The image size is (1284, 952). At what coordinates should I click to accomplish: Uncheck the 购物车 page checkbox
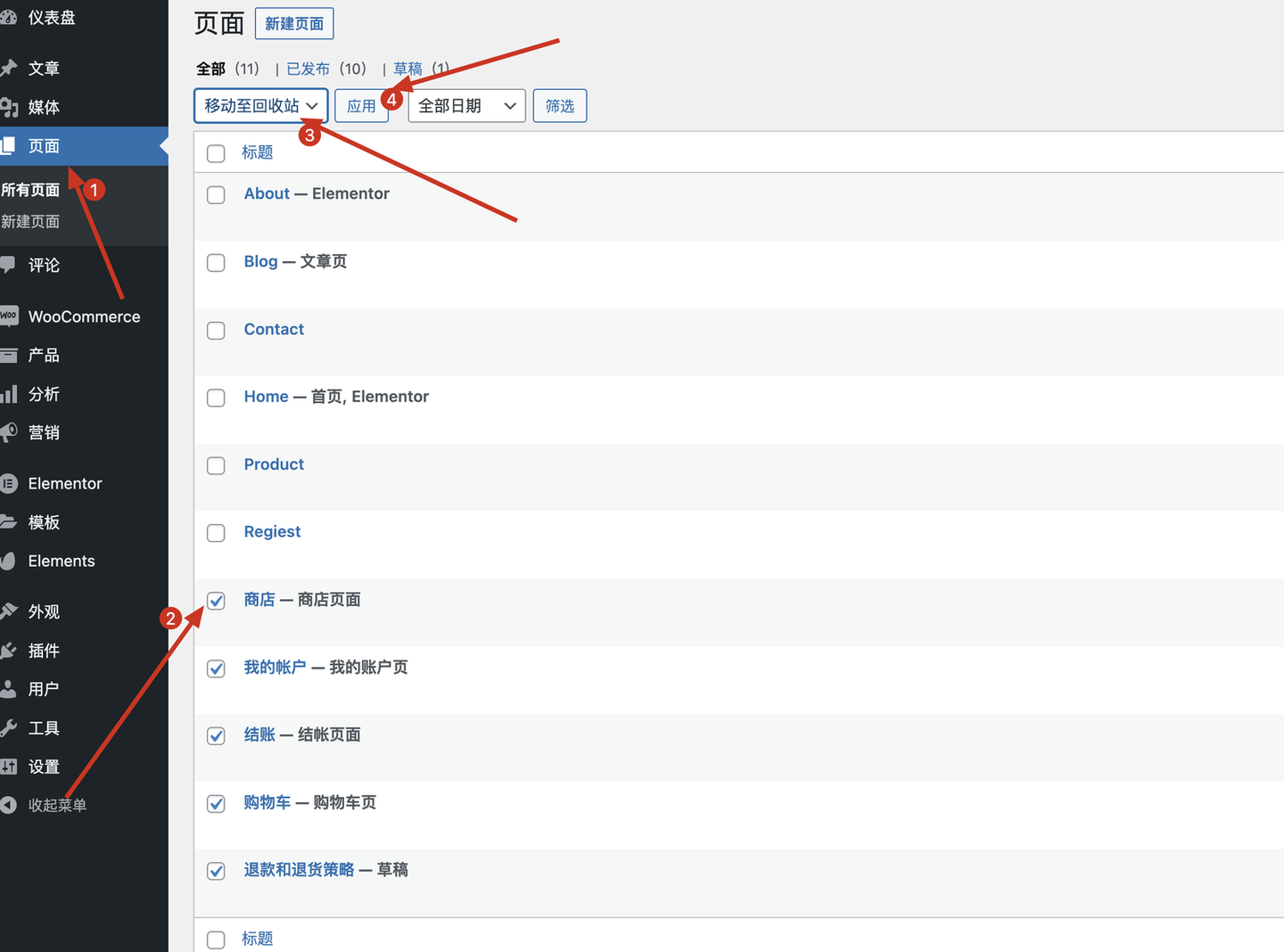pos(216,803)
